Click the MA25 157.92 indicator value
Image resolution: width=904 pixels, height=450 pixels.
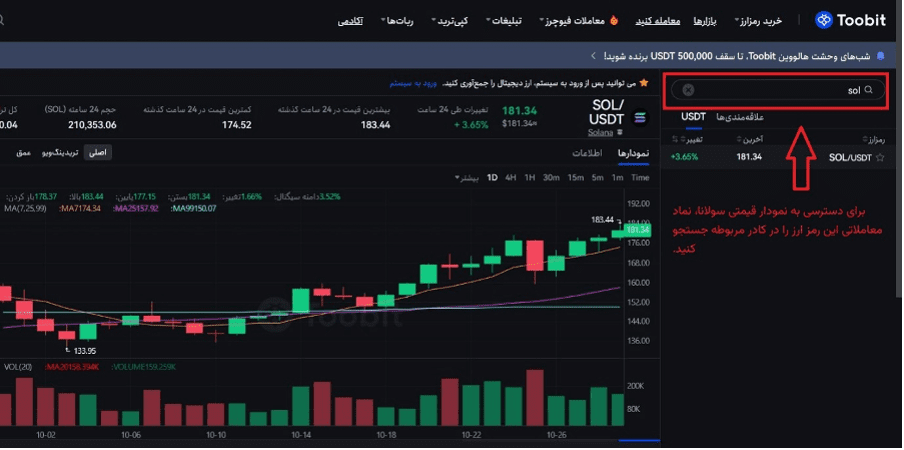(136, 208)
